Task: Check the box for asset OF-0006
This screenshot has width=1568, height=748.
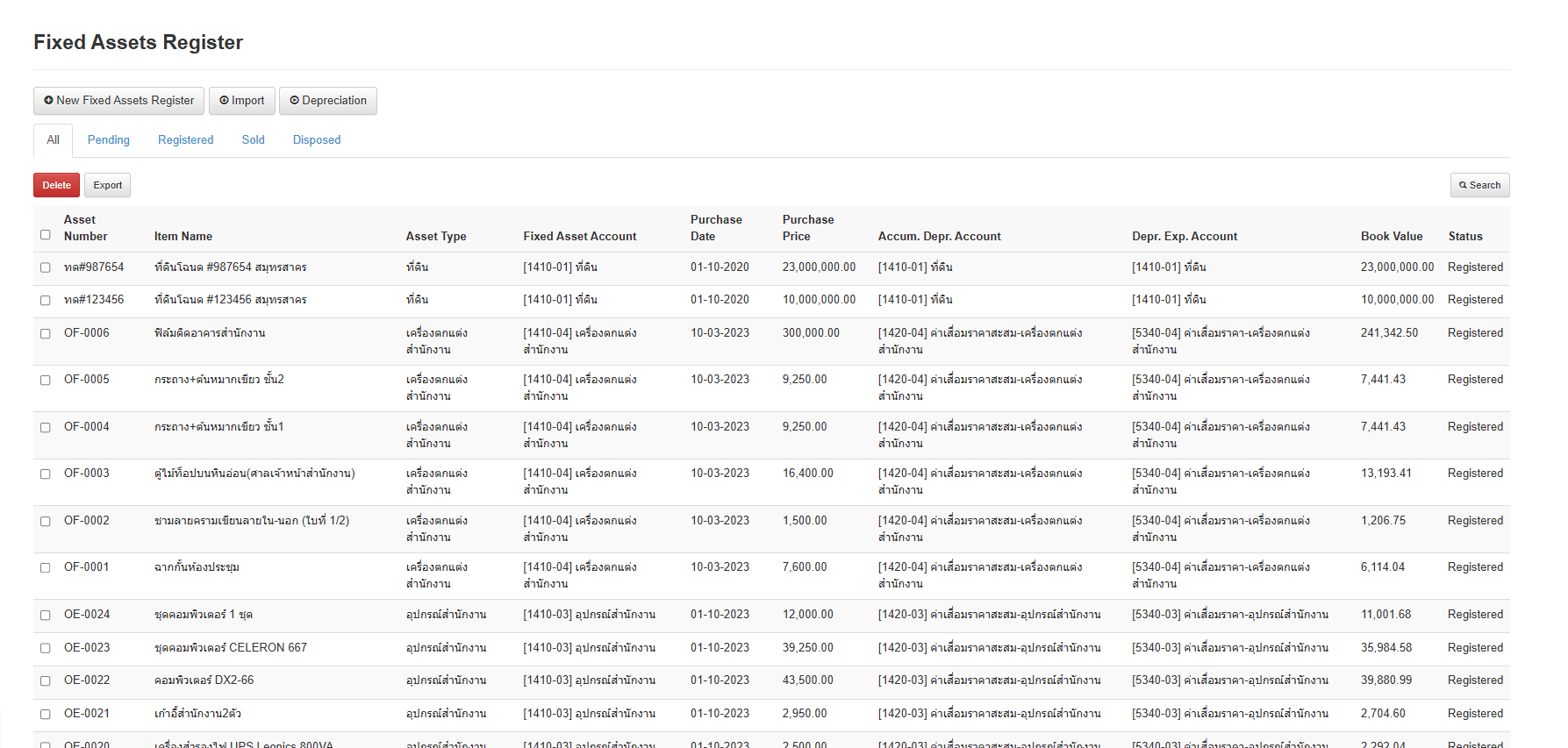Action: click(x=46, y=333)
